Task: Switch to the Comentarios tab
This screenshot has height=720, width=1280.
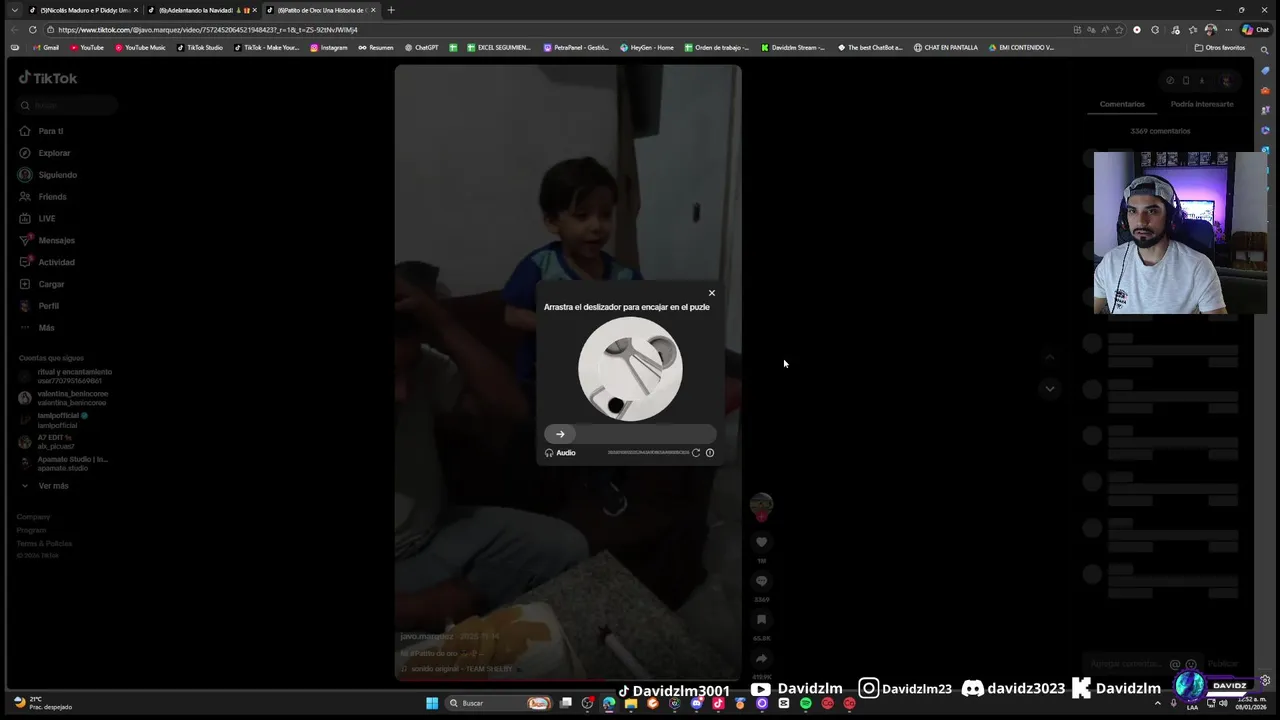Action: (x=1122, y=104)
